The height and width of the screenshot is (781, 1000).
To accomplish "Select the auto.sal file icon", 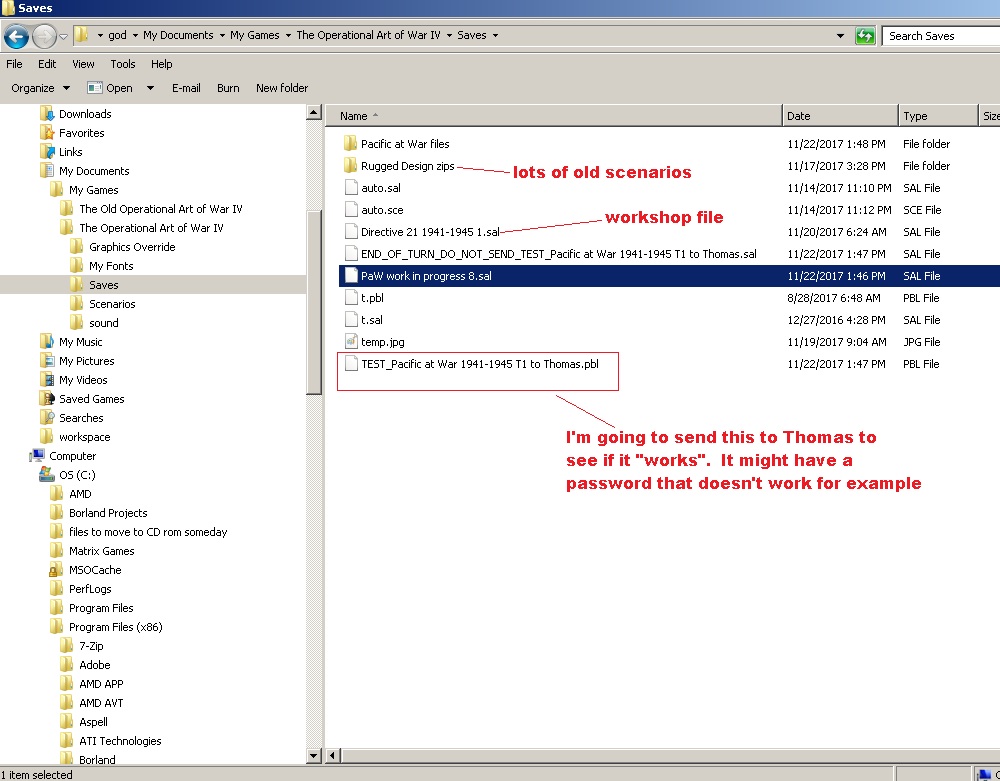I will [x=351, y=187].
